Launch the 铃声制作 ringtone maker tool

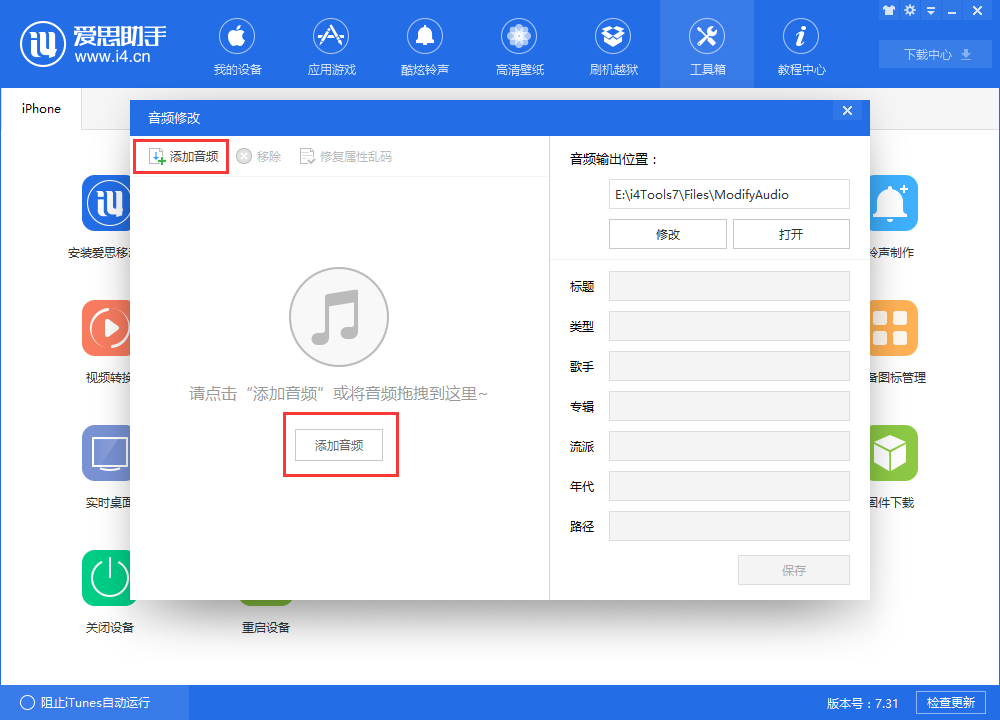coord(893,203)
